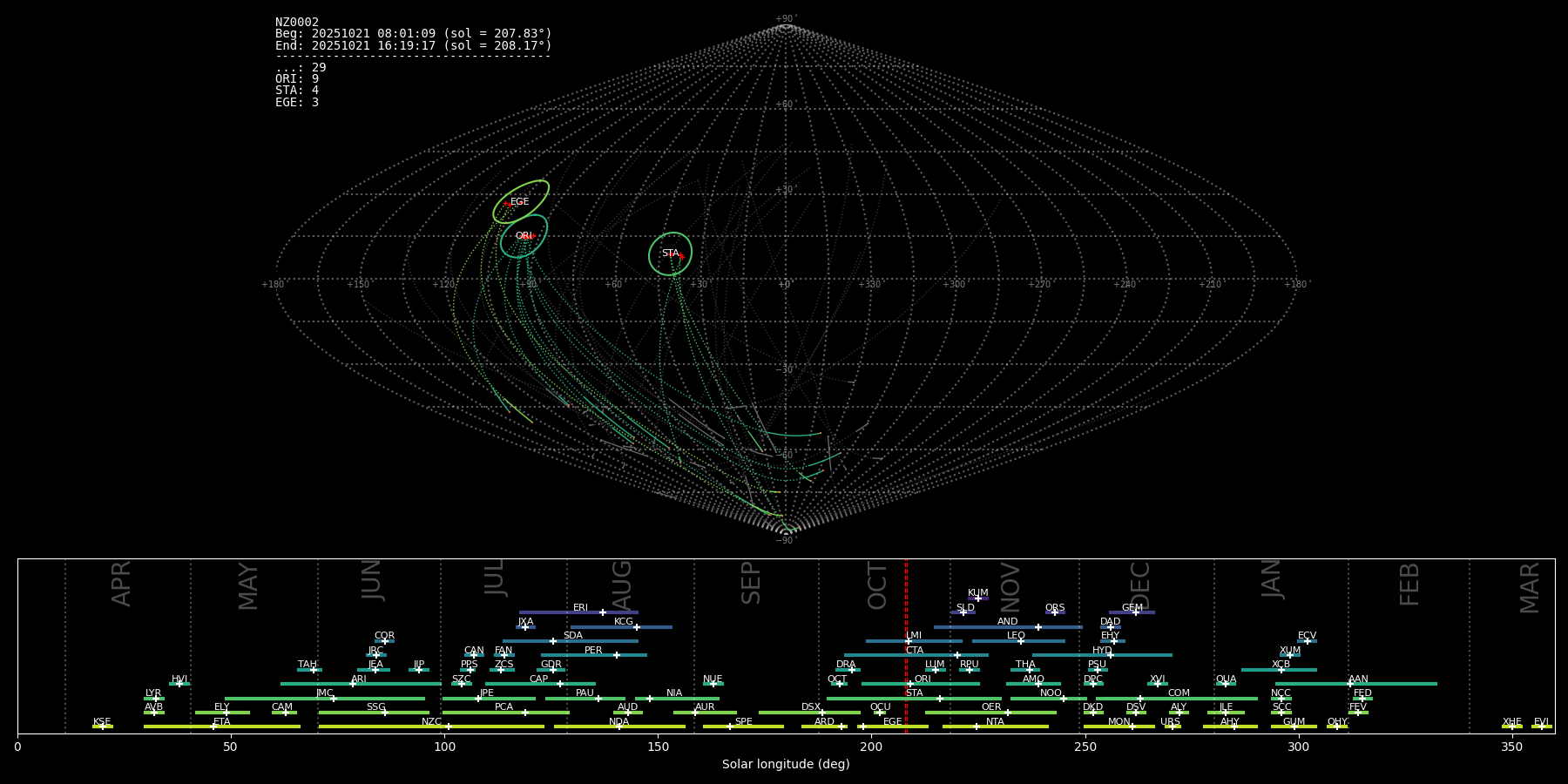1568x784 pixels.
Task: Click the XHE shower marker near March
Action: pos(1511,727)
